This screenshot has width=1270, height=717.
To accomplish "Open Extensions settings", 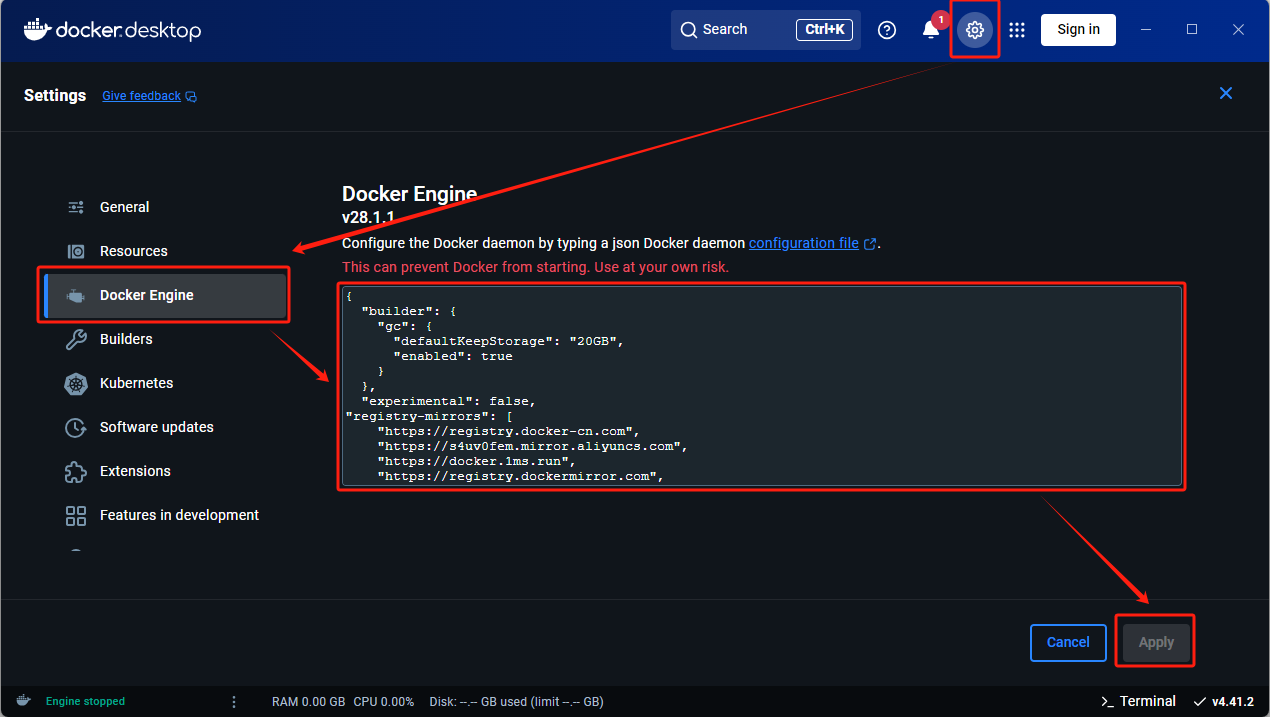I will tap(135, 471).
